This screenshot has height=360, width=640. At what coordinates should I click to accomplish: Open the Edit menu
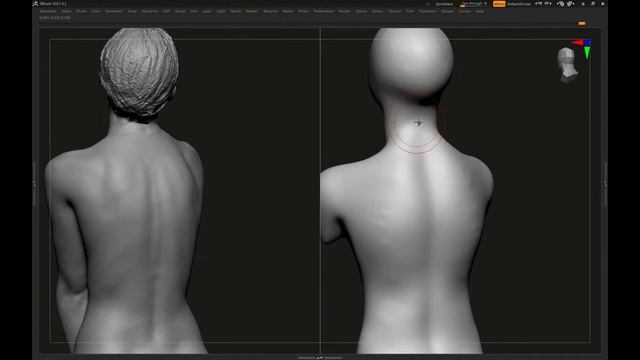[x=166, y=11]
